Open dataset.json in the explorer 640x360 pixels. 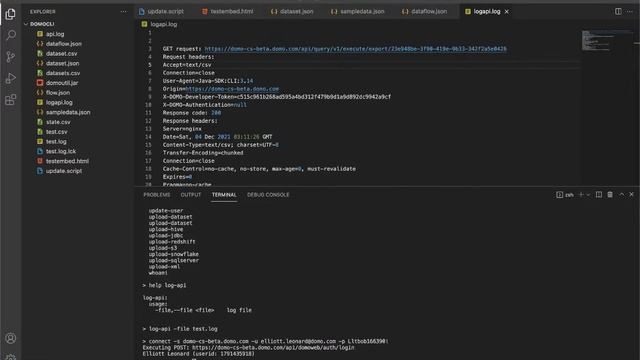(62, 63)
